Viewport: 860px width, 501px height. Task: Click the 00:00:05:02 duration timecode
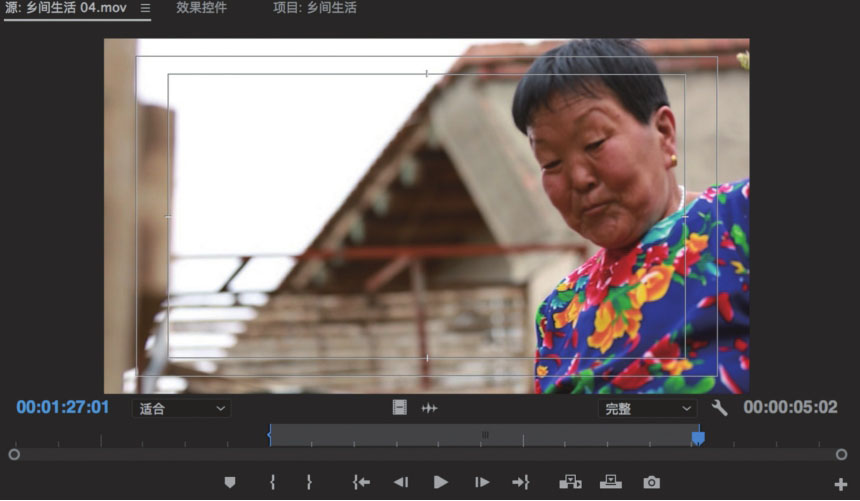[x=790, y=407]
